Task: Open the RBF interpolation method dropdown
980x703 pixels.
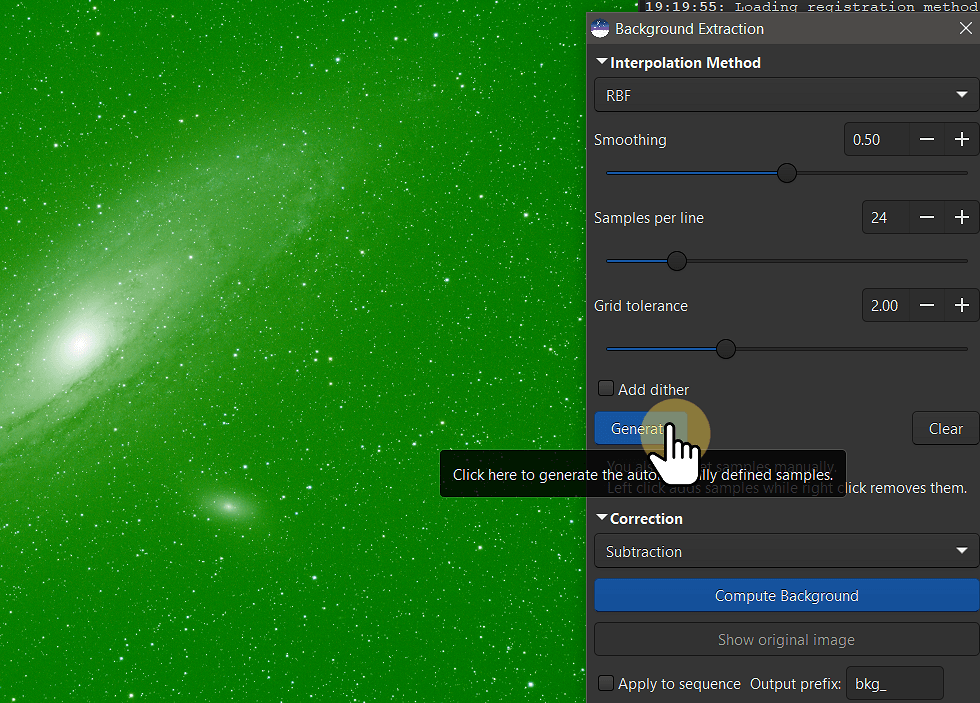Action: (786, 96)
